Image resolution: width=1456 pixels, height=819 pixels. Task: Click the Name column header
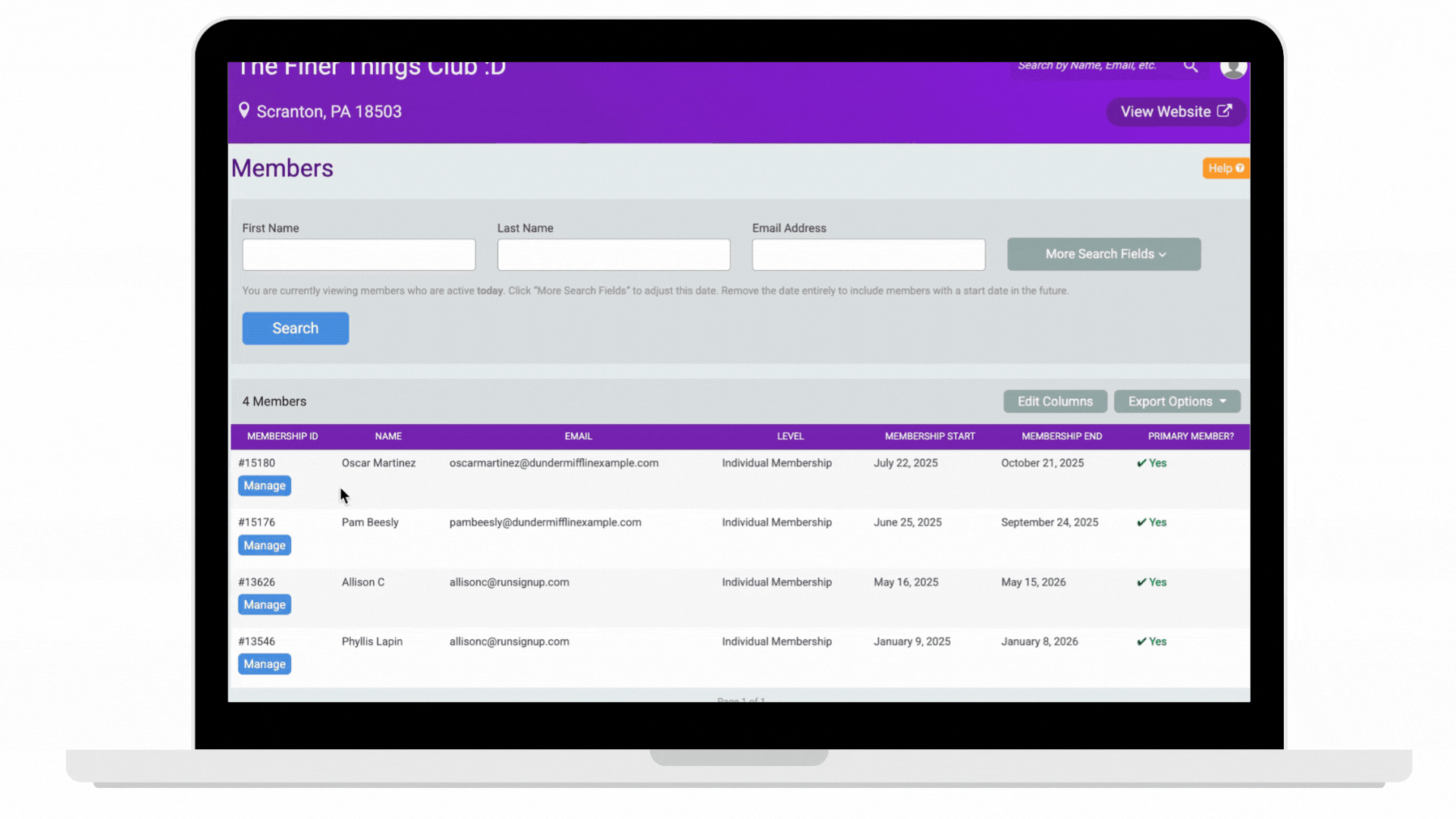pos(388,436)
